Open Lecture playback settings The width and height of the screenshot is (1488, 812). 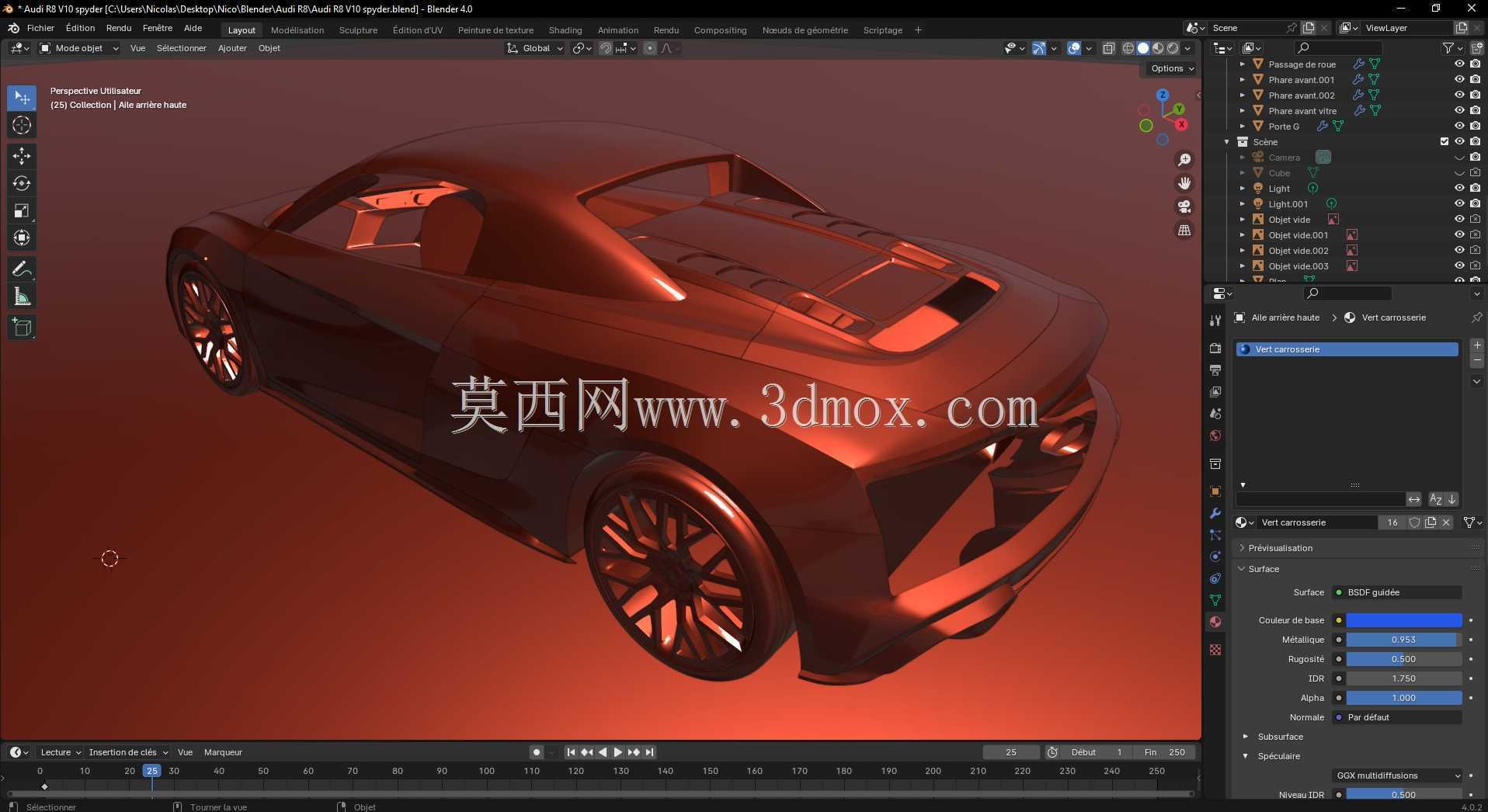coord(61,752)
